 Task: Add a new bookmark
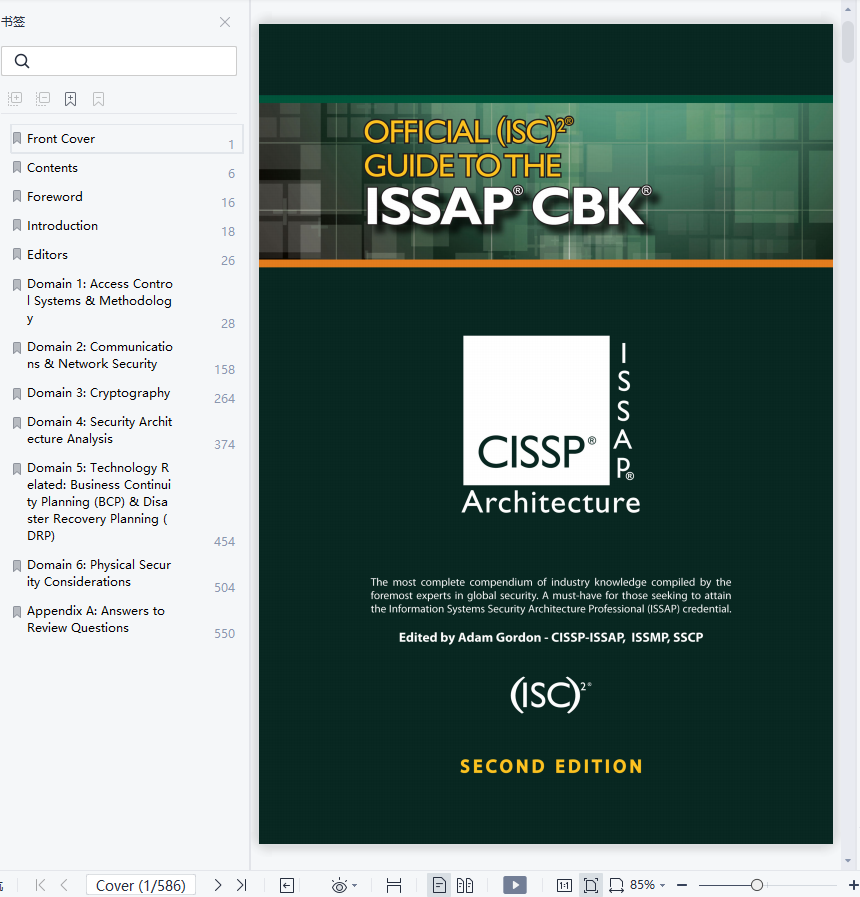coord(70,99)
